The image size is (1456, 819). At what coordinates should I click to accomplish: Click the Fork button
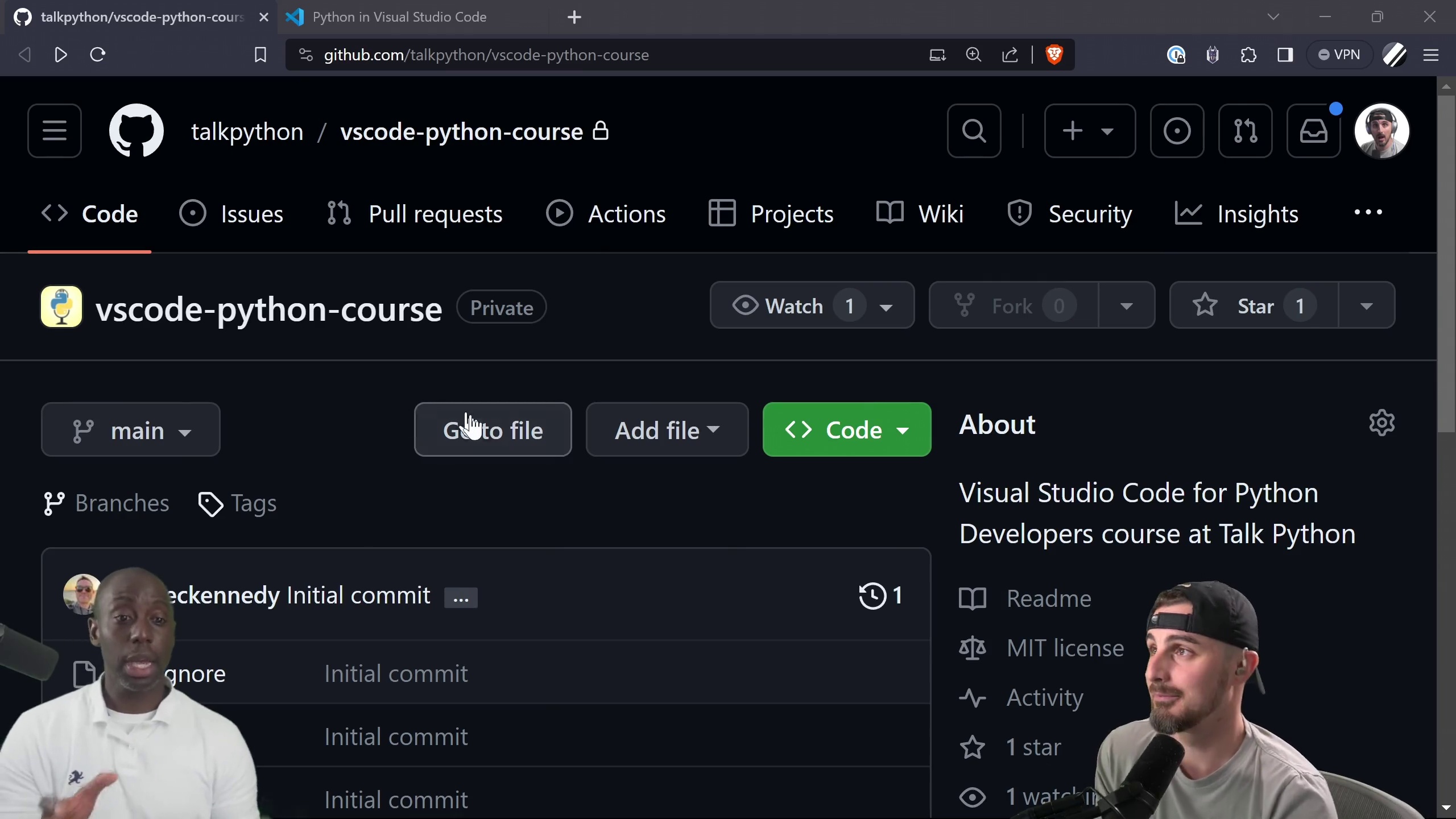tap(1014, 305)
